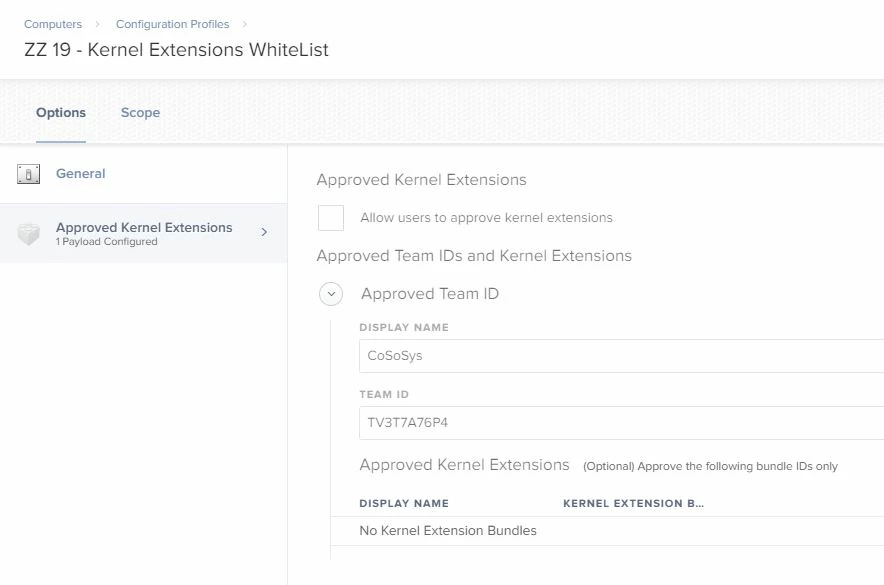Click the Approved Team IDs and Kernel Extensions heading
The height and width of the screenshot is (585, 884).
tap(474, 256)
